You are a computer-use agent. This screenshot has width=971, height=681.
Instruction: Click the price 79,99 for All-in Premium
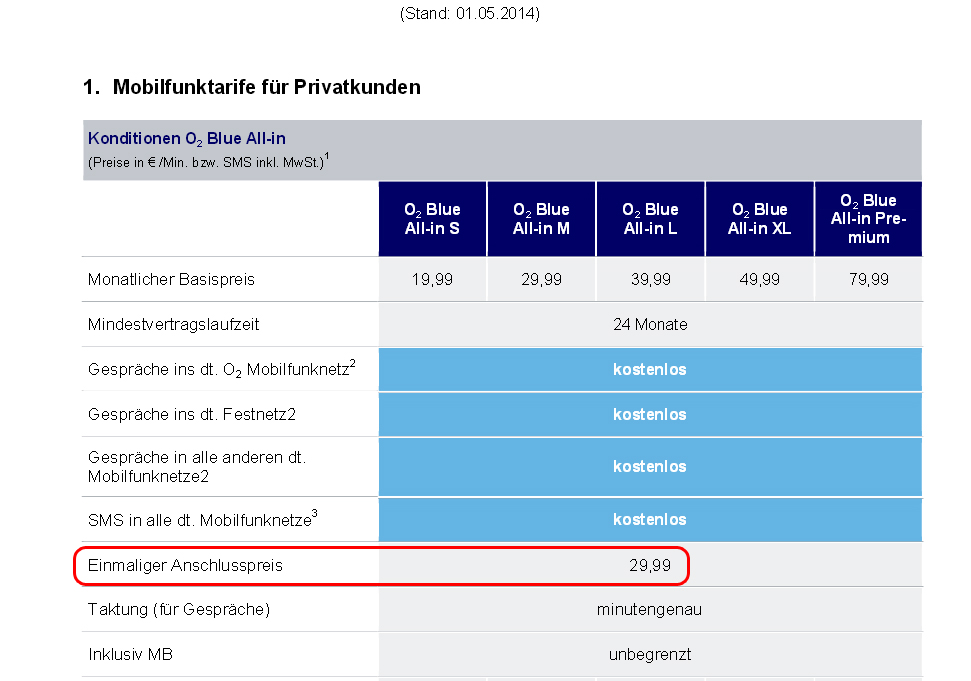click(x=868, y=279)
